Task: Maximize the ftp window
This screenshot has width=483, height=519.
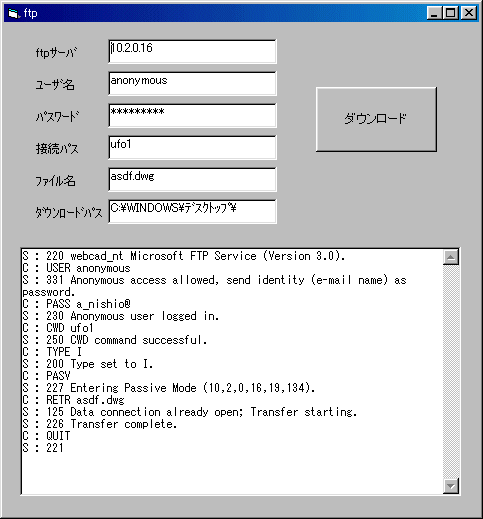Action: click(x=450, y=13)
